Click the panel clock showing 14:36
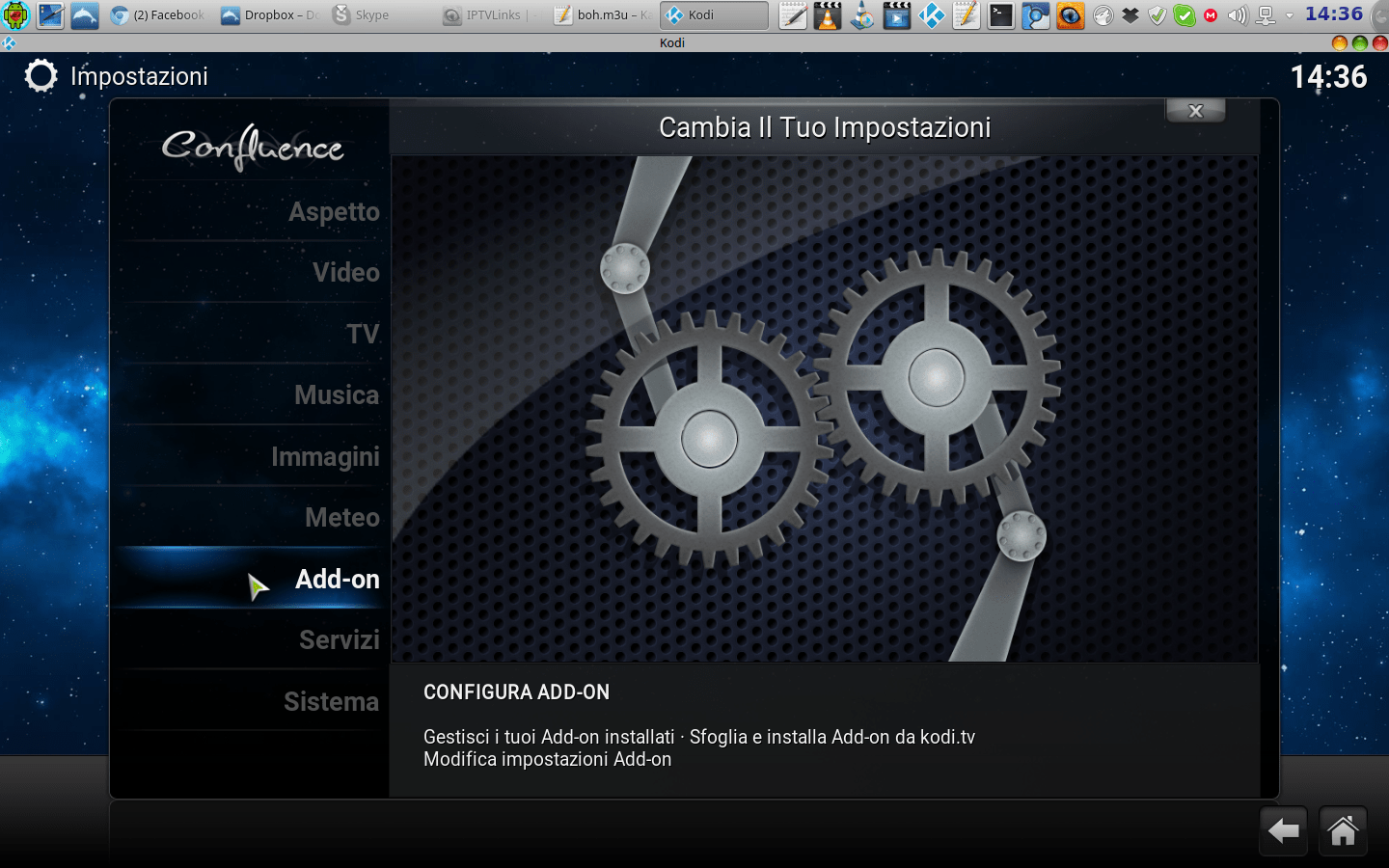 1334,14
